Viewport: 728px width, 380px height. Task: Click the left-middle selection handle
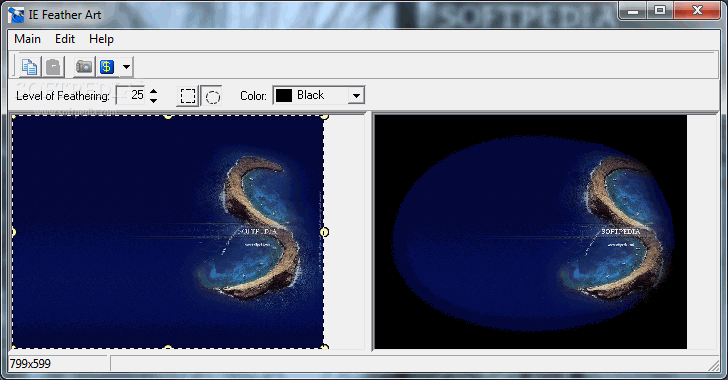click(x=13, y=232)
